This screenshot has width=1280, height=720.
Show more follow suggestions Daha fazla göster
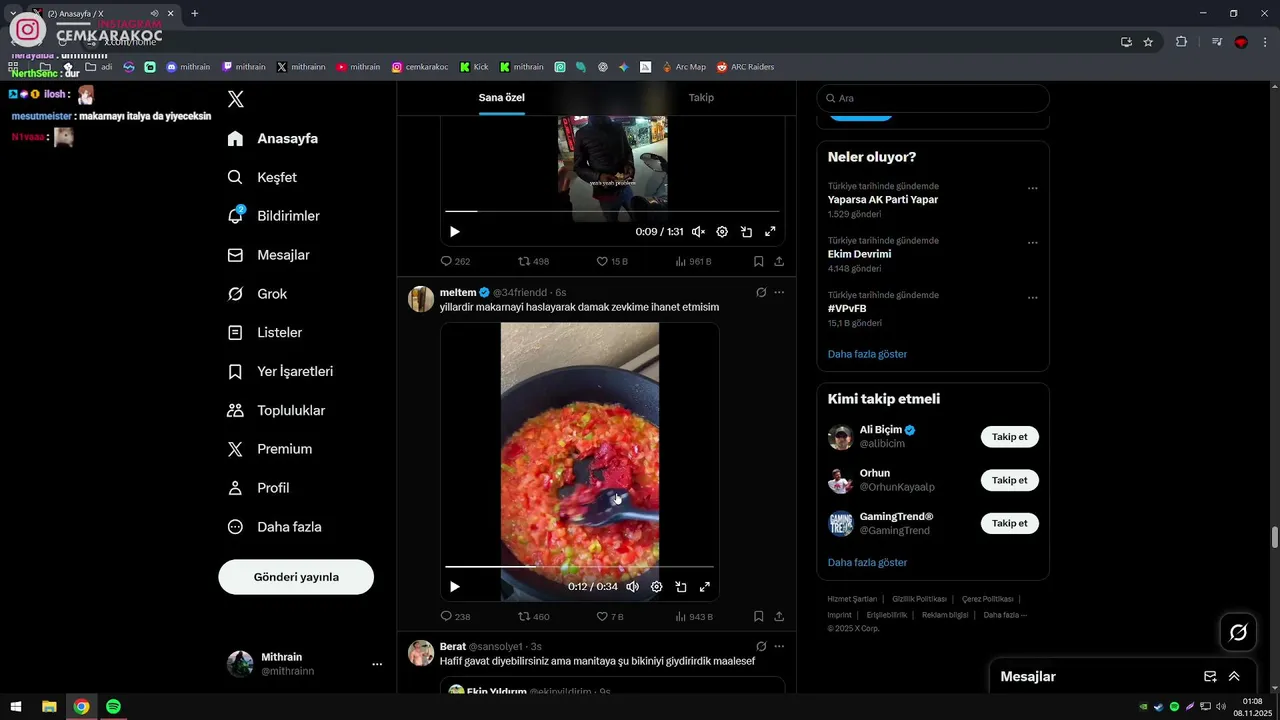867,563
